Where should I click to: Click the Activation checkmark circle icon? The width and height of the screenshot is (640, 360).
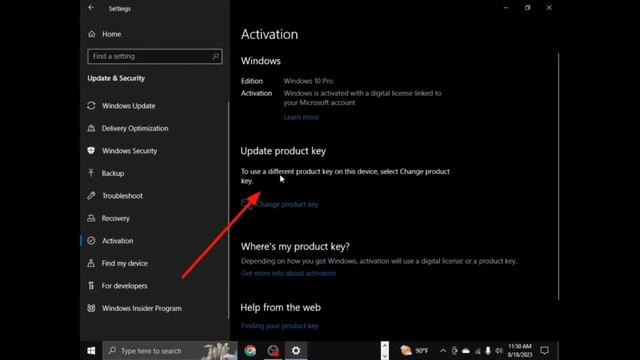(91, 241)
